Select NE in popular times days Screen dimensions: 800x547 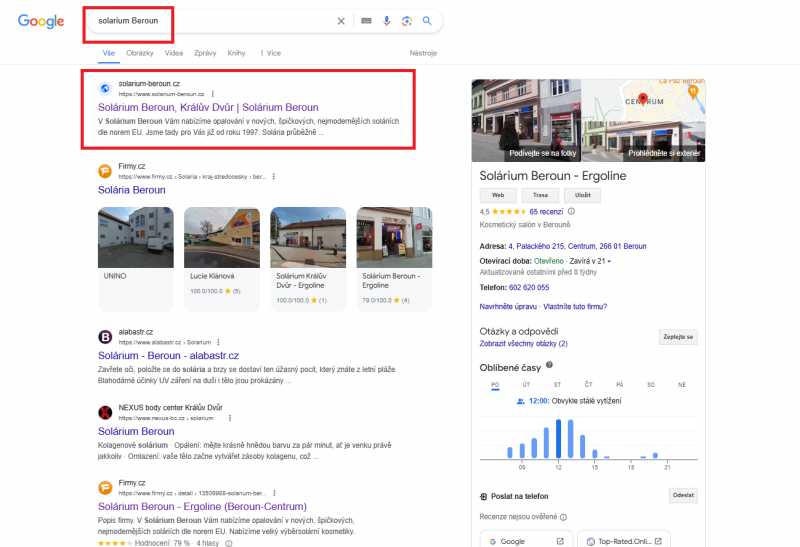[682, 385]
